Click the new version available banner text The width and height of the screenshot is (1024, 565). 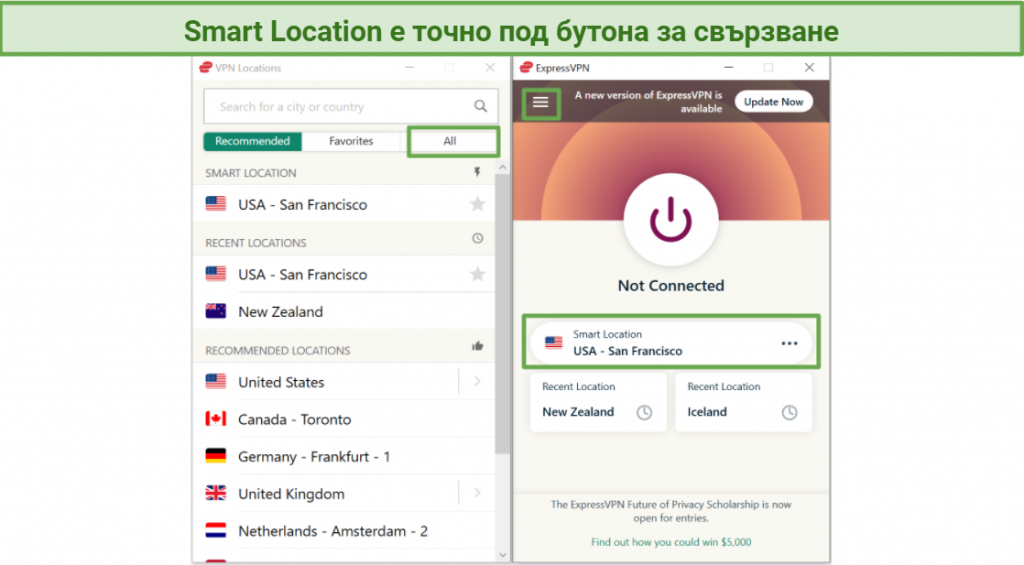pyautogui.click(x=648, y=102)
